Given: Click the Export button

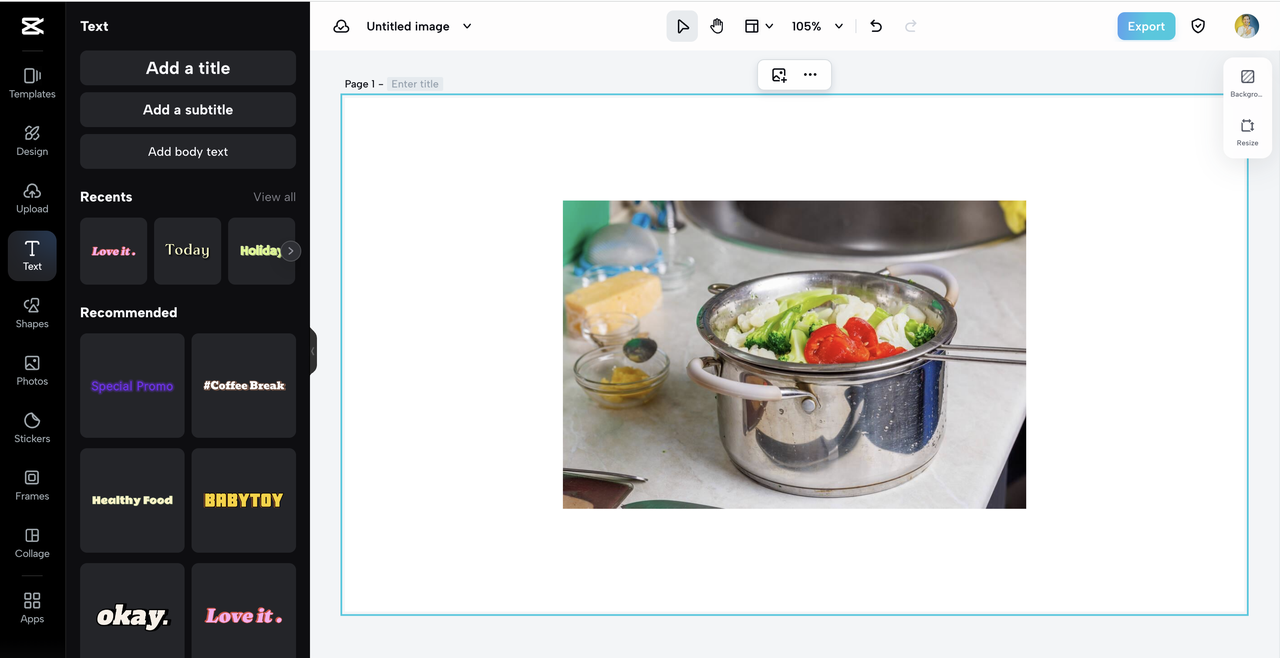Looking at the screenshot, I should (x=1146, y=26).
